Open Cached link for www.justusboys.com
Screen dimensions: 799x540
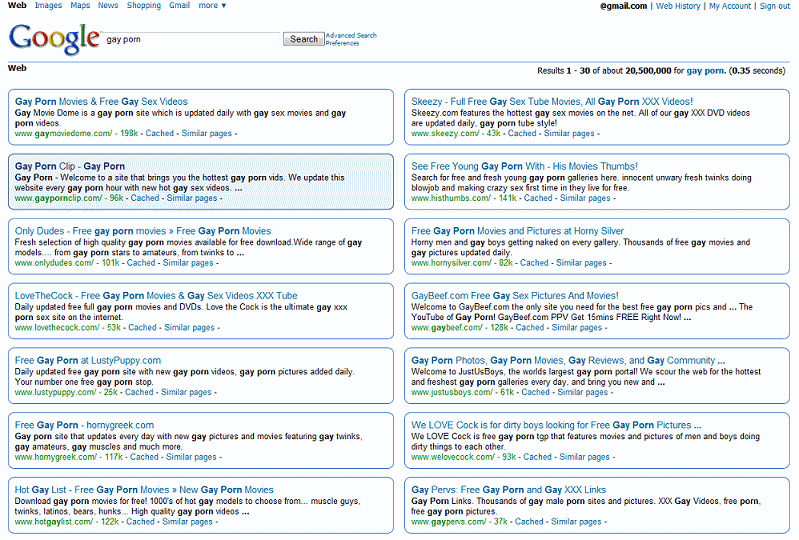pyautogui.click(x=536, y=392)
